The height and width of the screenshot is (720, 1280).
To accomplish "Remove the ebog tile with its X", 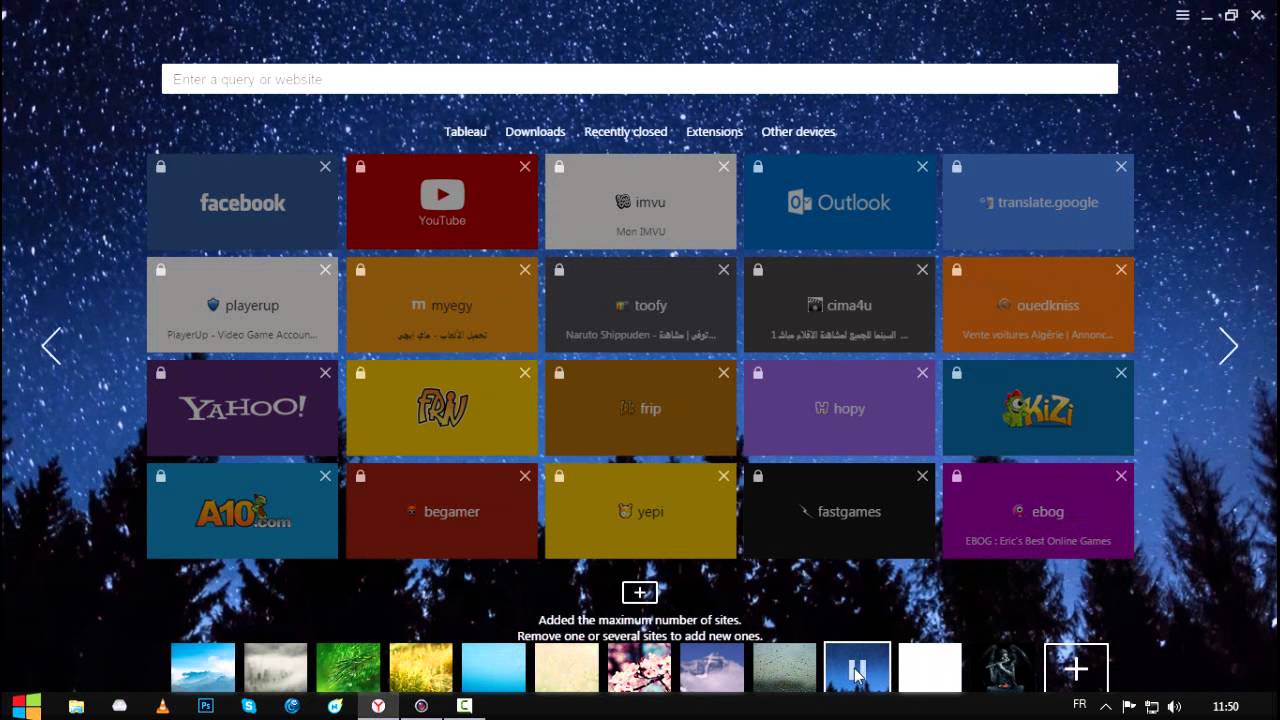I will pos(1121,476).
